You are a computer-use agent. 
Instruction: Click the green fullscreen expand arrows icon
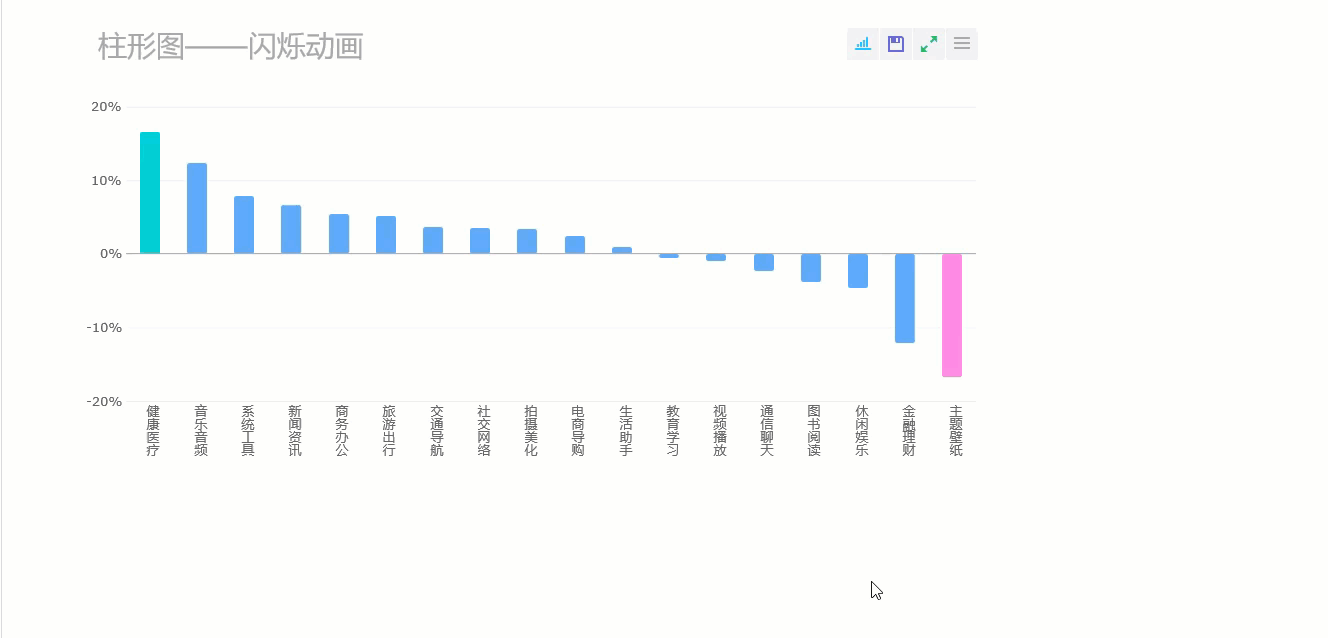929,44
